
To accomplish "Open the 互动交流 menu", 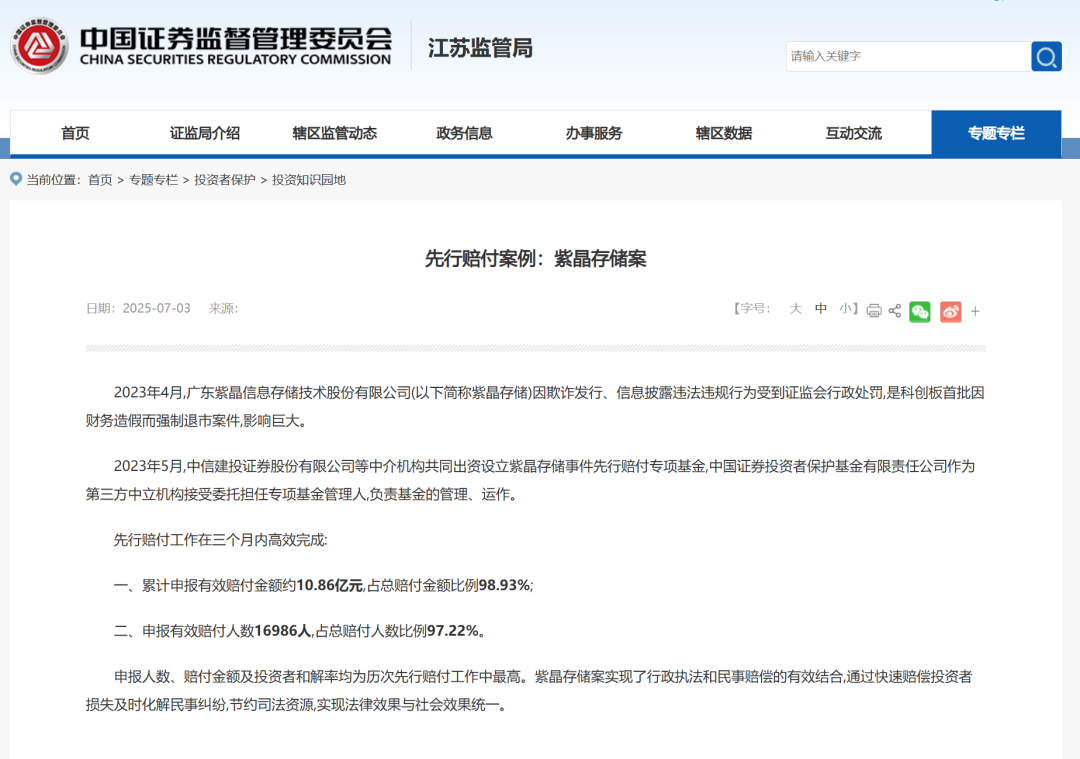I will pos(852,133).
